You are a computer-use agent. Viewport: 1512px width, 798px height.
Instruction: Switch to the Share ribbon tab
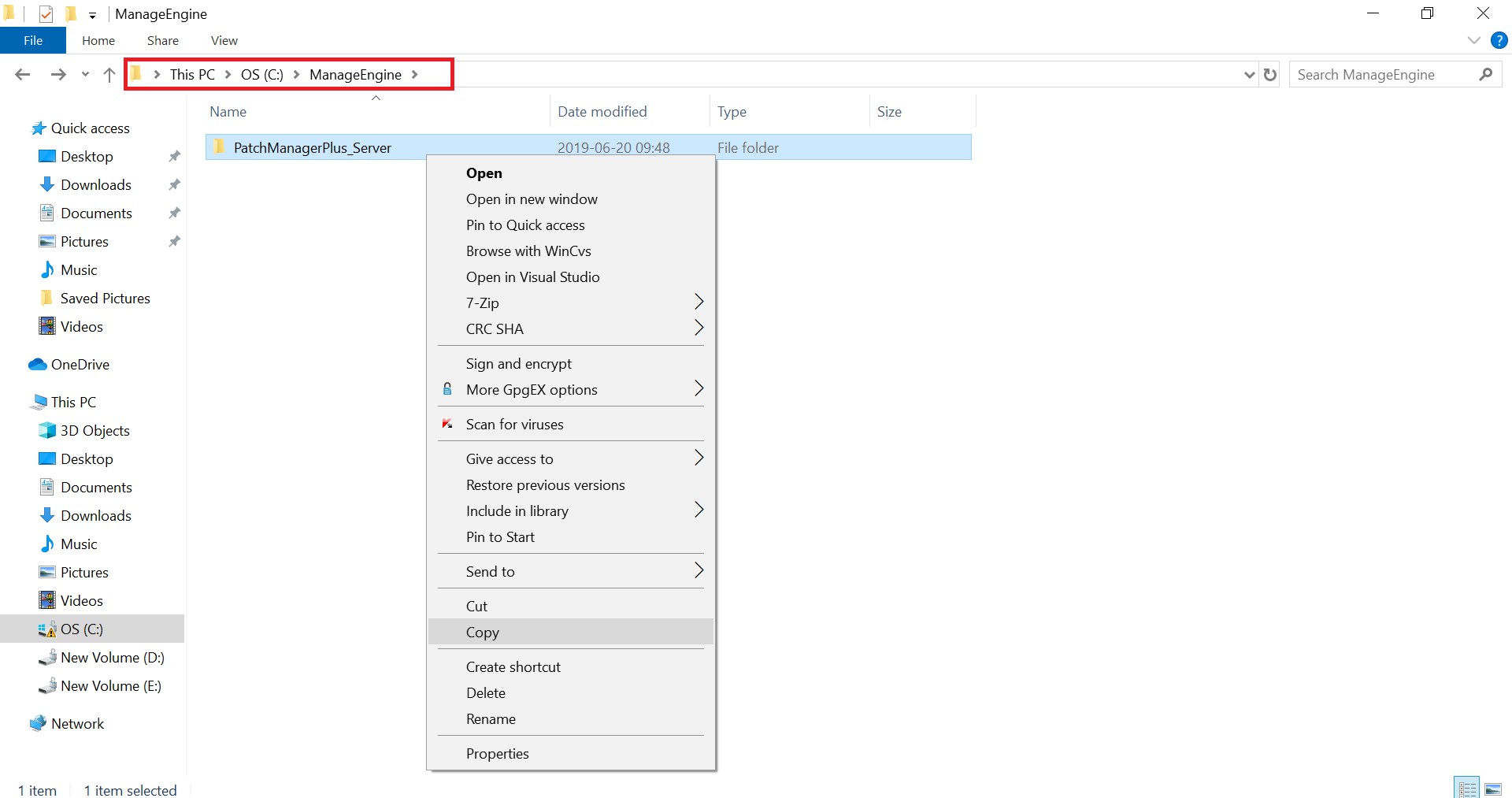[163, 40]
